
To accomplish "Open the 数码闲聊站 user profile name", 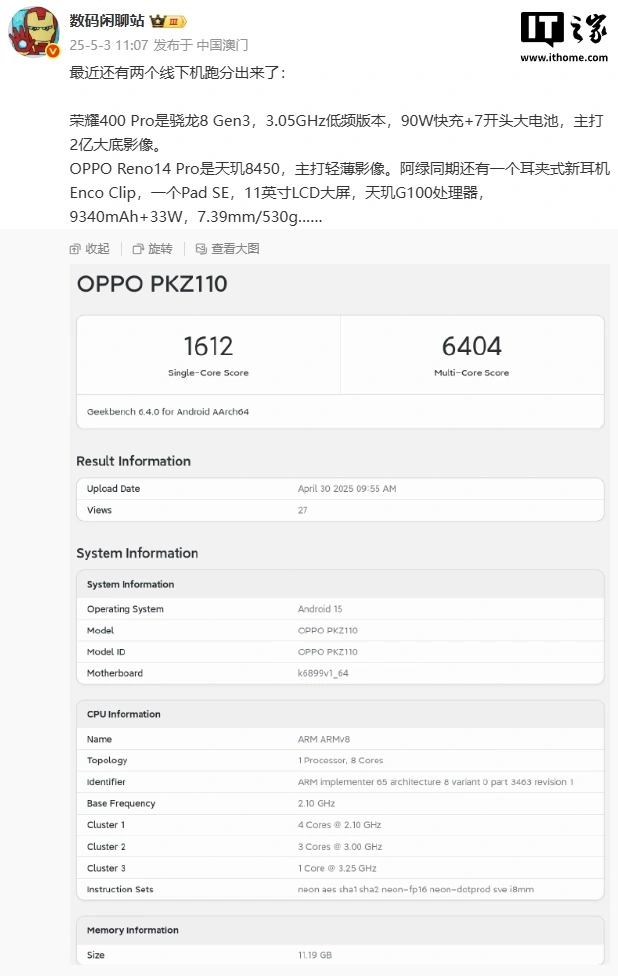I will [x=107, y=21].
